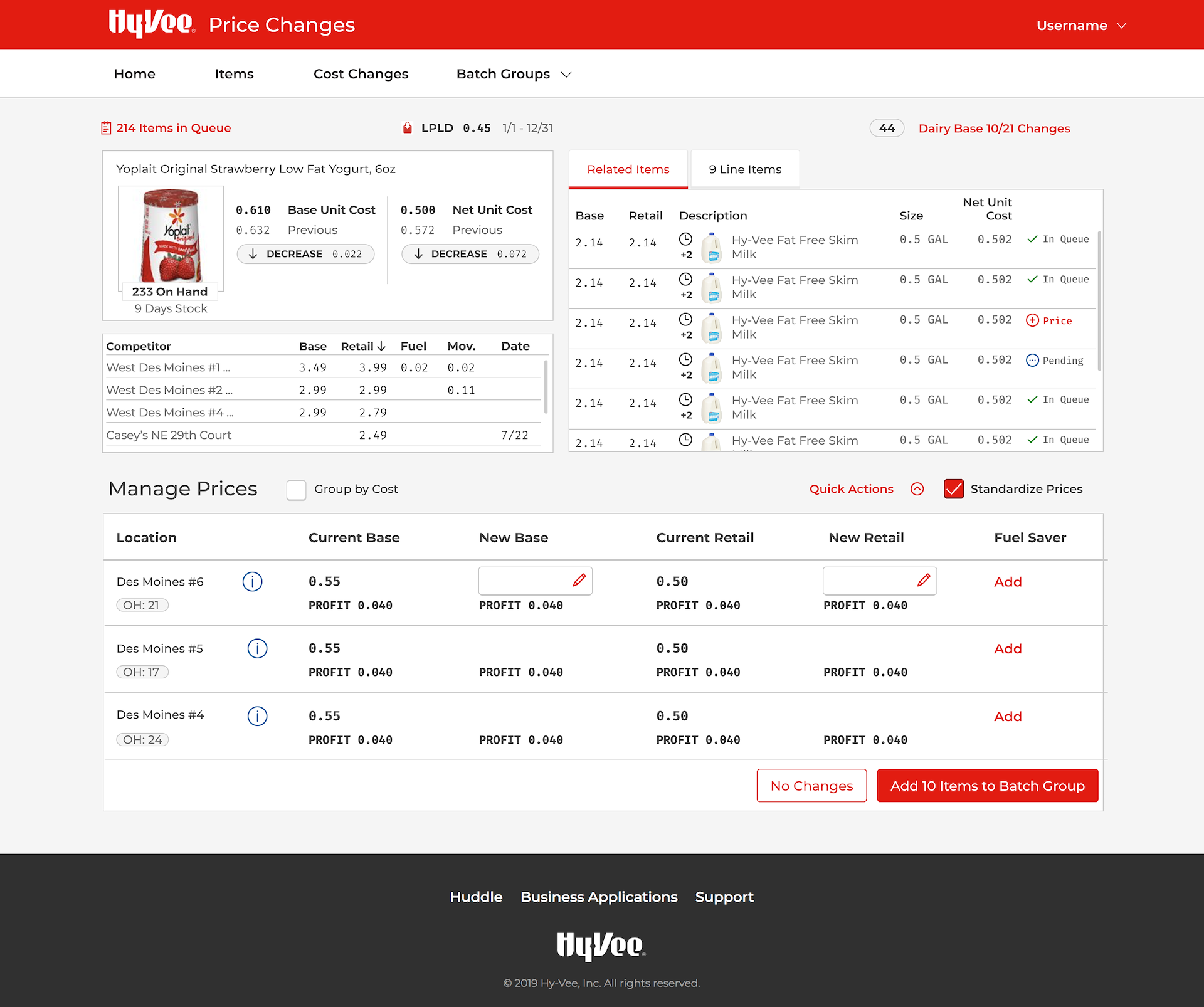Viewport: 1204px width, 1007px height.
Task: Click No Changes button
Action: [x=811, y=786]
